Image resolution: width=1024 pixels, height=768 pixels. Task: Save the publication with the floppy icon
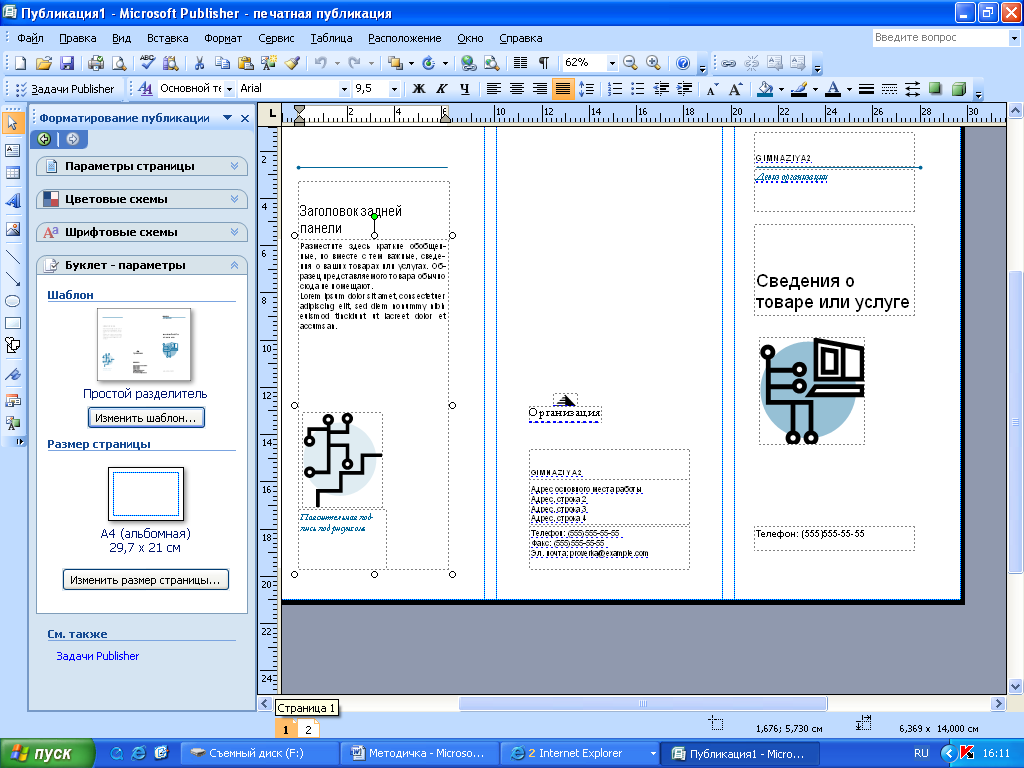[x=67, y=63]
